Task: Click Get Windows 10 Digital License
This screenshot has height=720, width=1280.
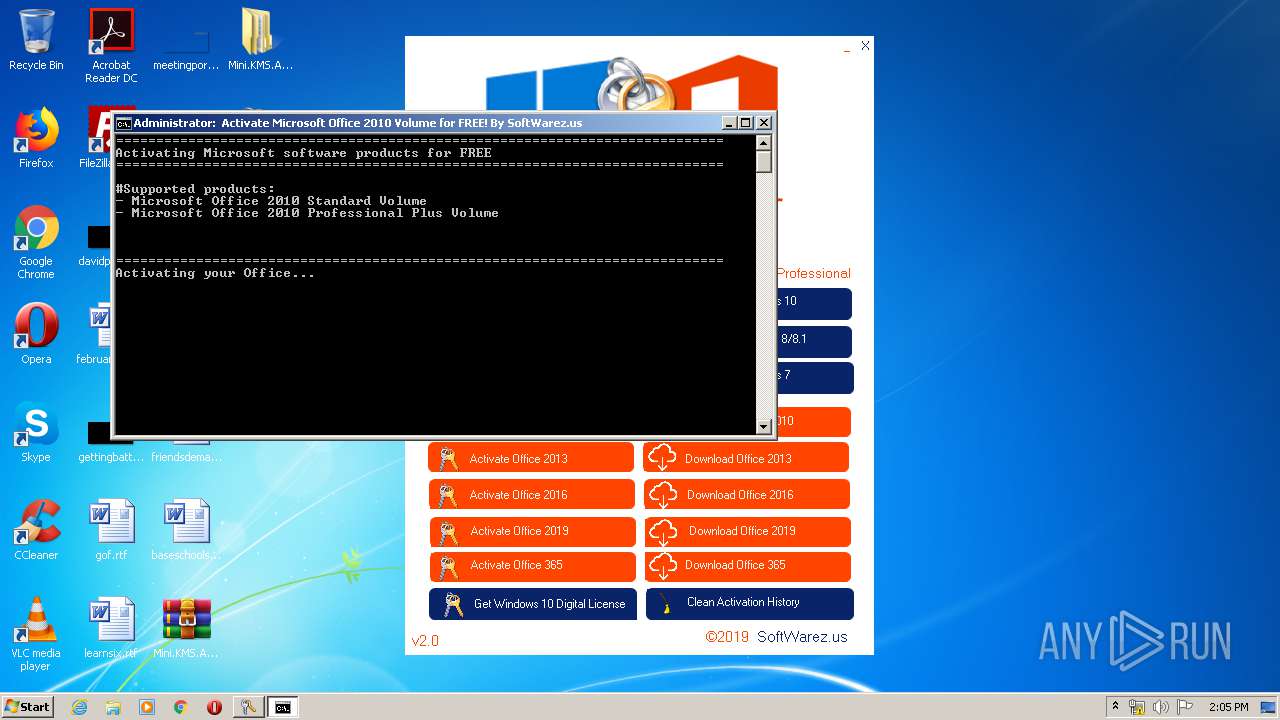Action: pyautogui.click(x=533, y=604)
